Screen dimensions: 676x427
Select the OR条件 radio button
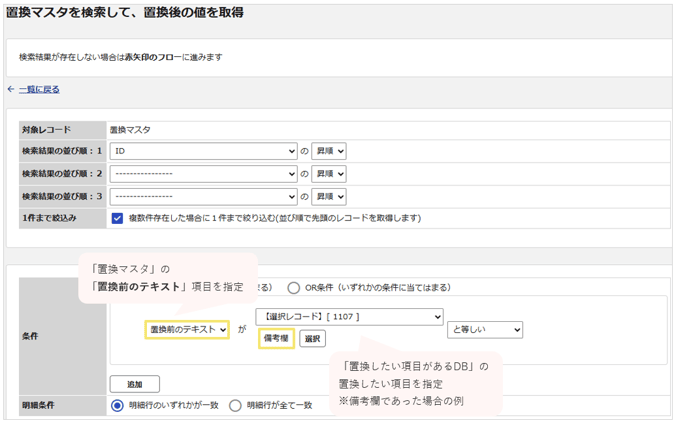[294, 288]
